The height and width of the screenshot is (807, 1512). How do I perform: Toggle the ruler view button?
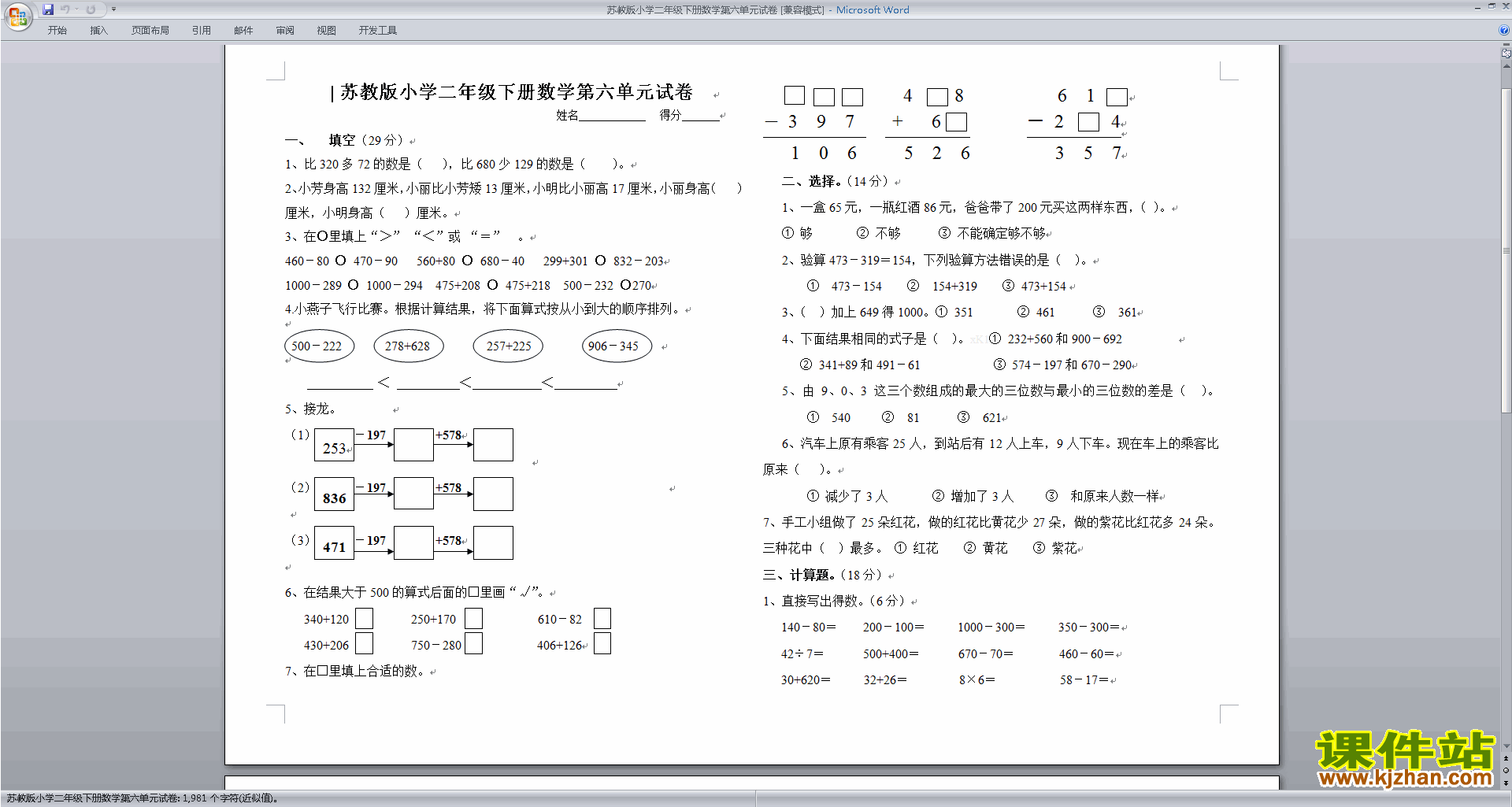tap(1506, 53)
